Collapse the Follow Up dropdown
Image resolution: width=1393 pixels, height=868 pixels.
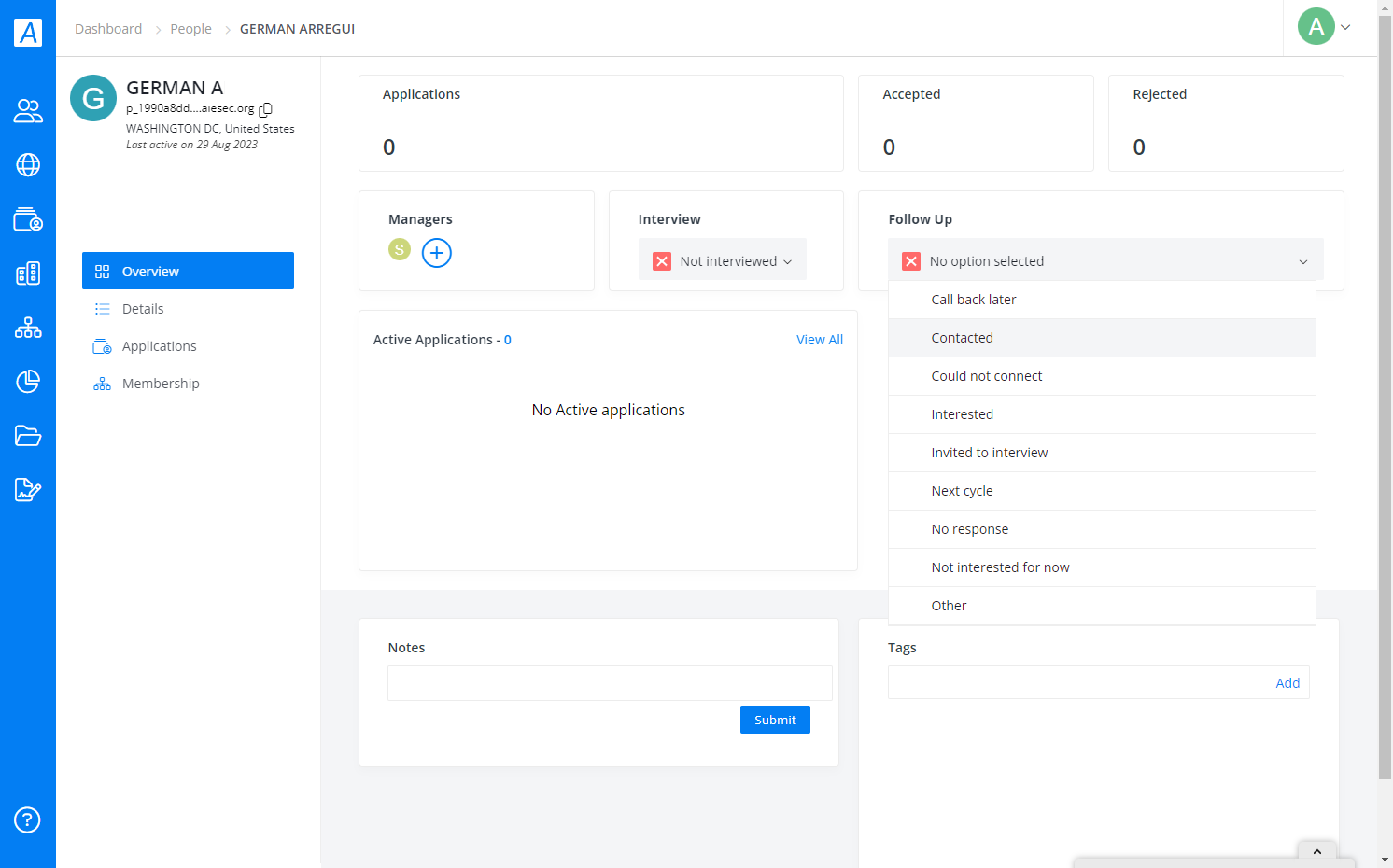[1105, 260]
